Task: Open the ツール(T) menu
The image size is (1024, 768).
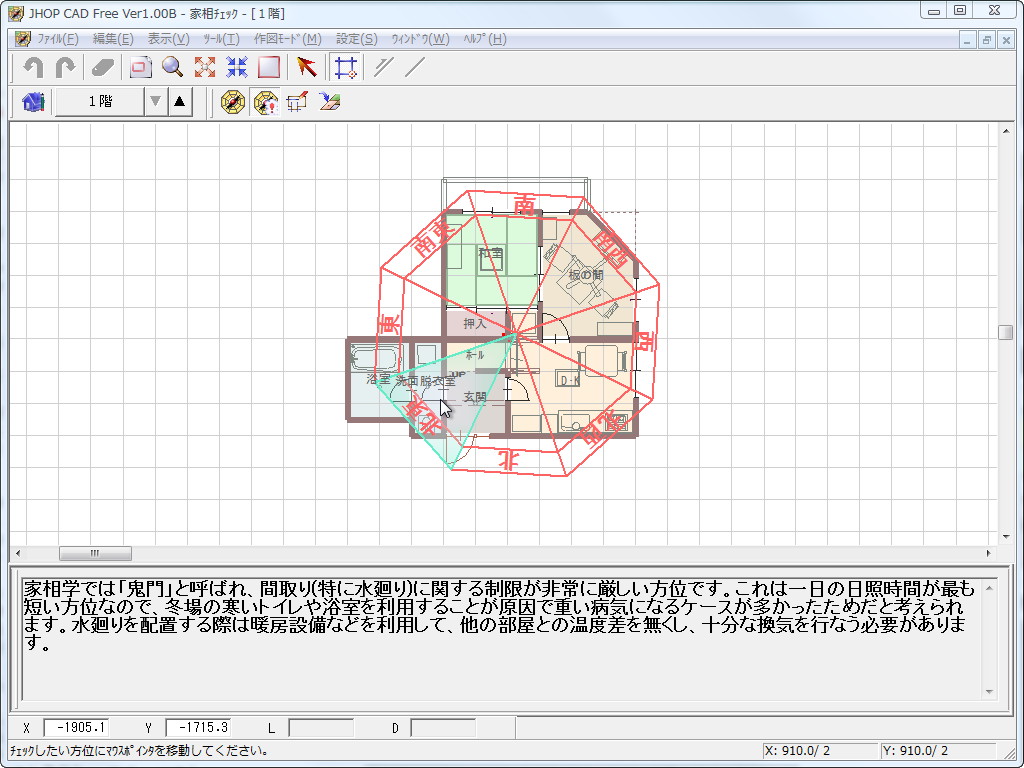Action: click(221, 39)
